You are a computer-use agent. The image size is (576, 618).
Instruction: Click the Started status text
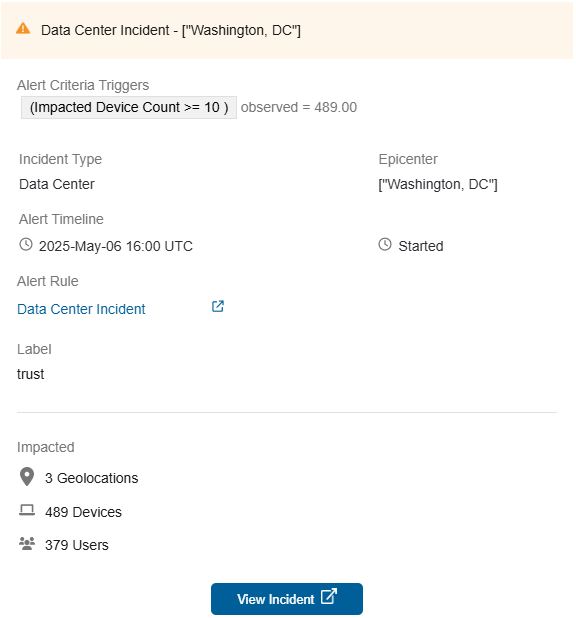pyautogui.click(x=421, y=246)
